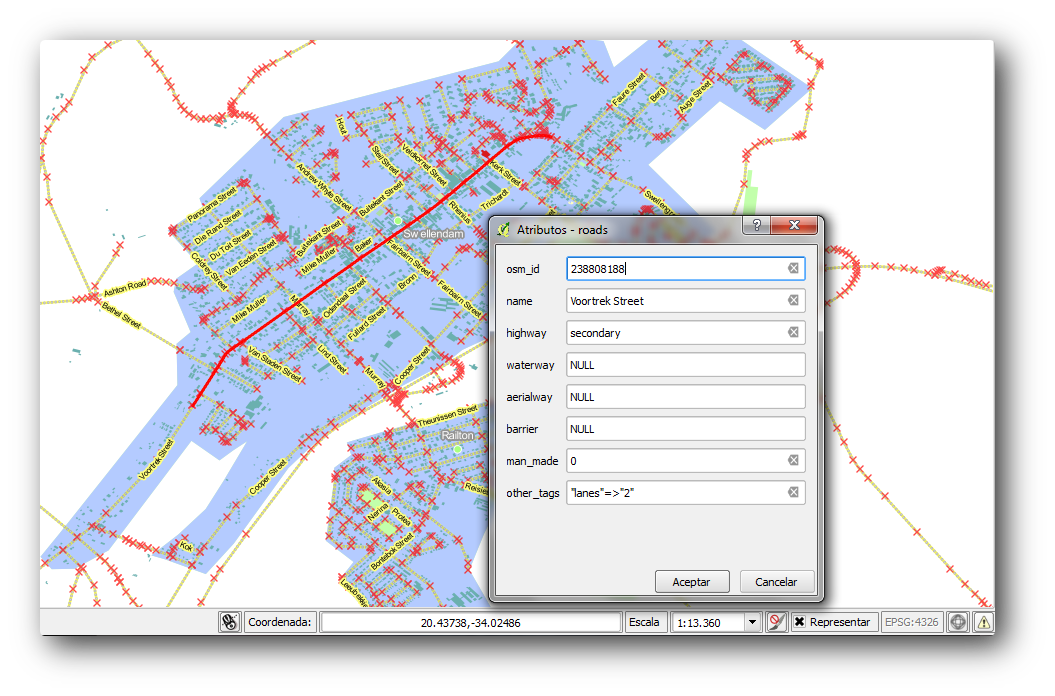The image size is (1055, 696).
Task: Click the Van Eeden Street label on the map
Action: coord(250,258)
